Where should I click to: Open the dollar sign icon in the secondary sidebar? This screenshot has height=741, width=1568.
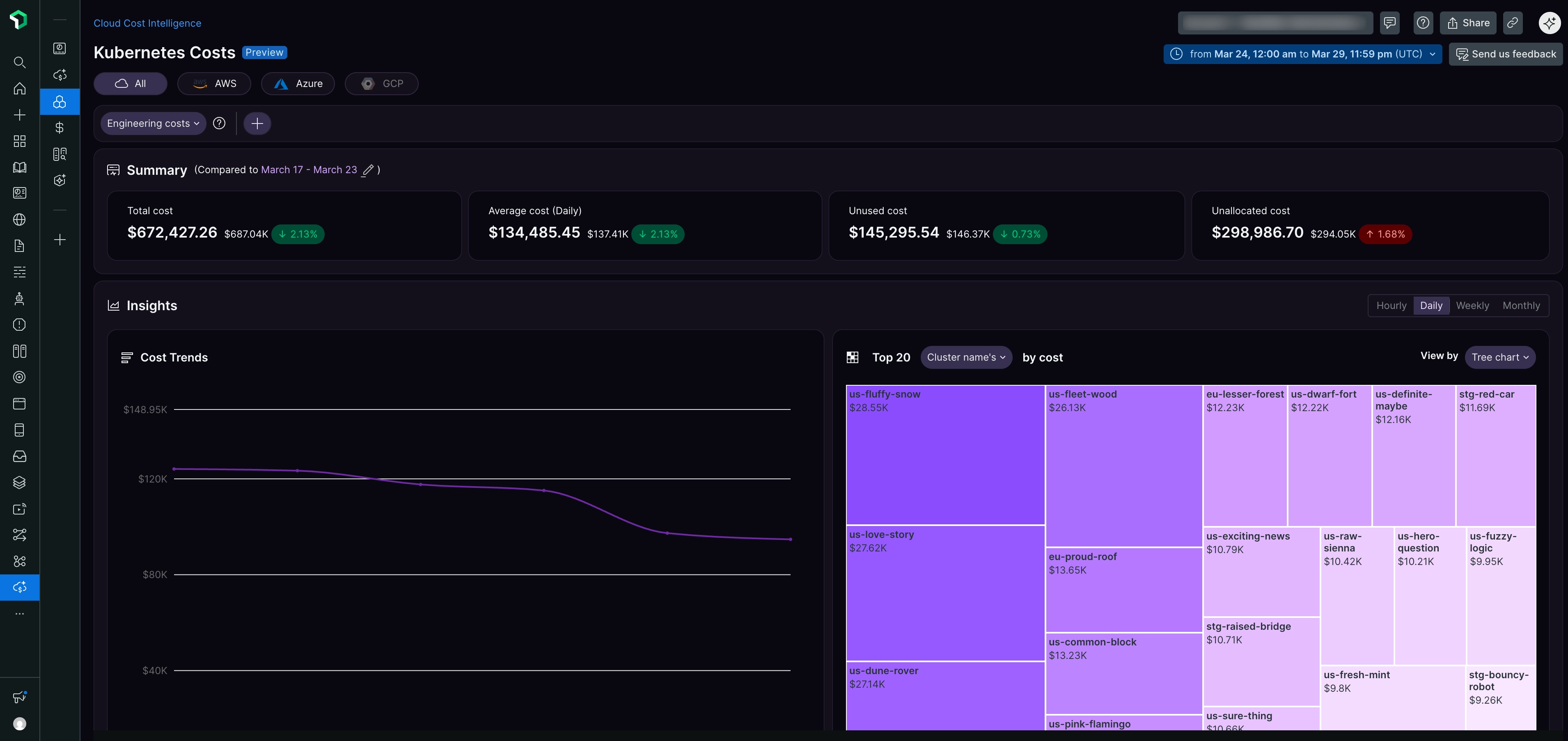coord(60,128)
